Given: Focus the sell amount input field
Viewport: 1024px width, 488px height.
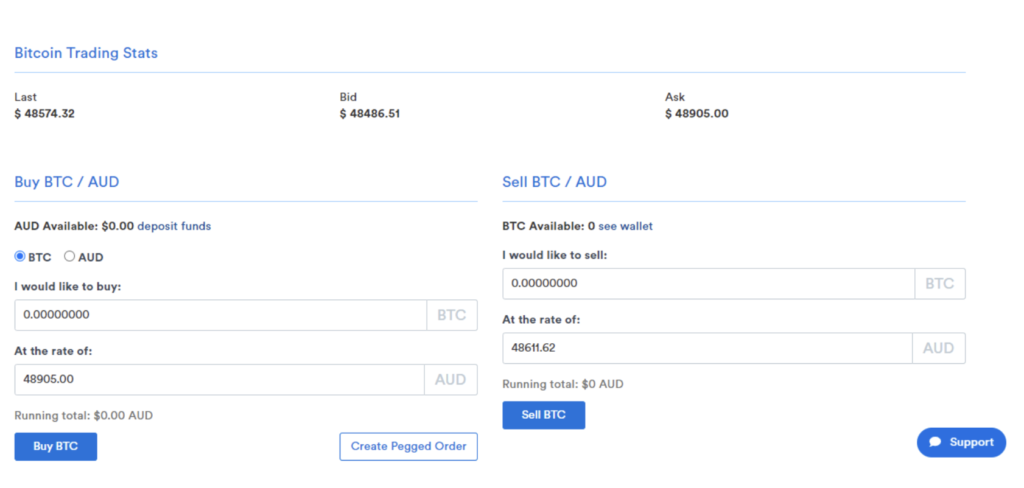Looking at the screenshot, I should 709,284.
